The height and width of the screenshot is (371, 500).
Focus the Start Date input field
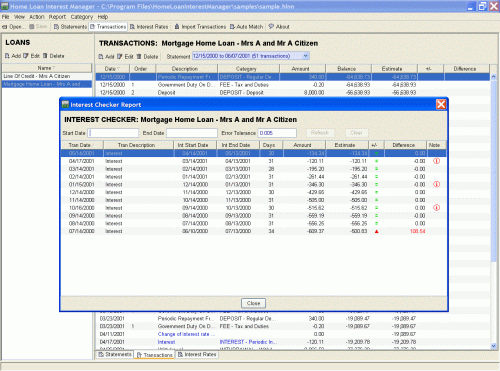click(x=113, y=133)
